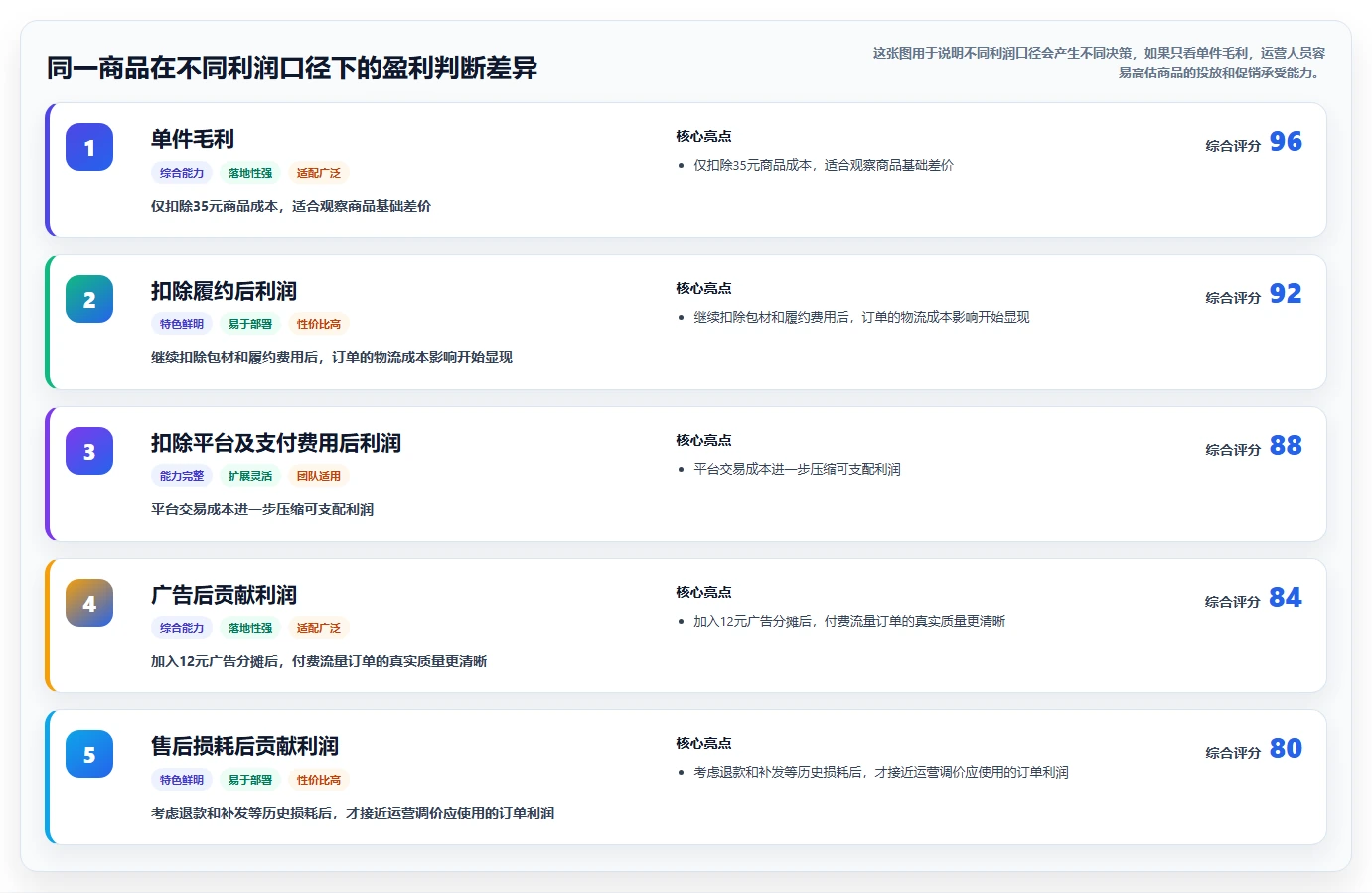Click bullet text 考虑退款和补发等历史损耗后
This screenshot has height=893, width=1372.
(x=881, y=773)
